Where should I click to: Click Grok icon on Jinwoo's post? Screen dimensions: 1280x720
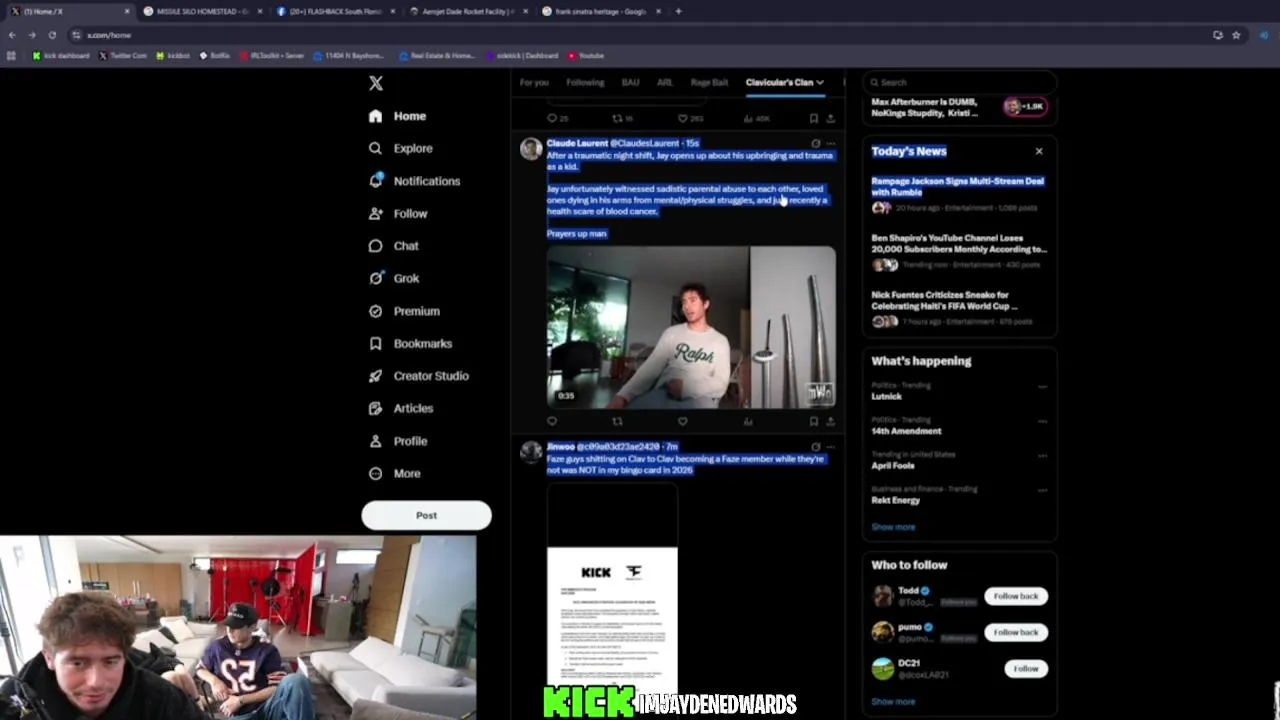click(x=815, y=447)
